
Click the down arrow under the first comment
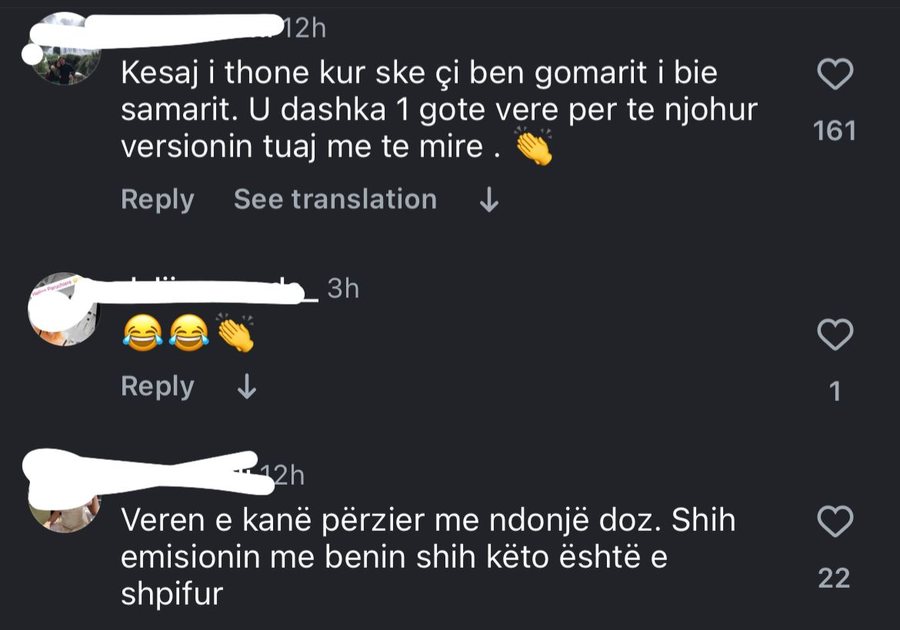pyautogui.click(x=487, y=199)
